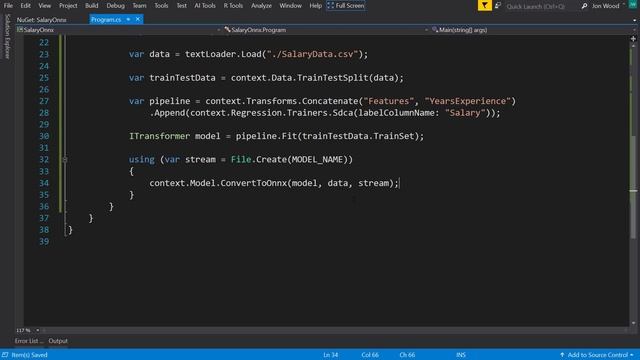This screenshot has height=360, width=640.
Task: Click Add to Source Control button
Action: (597, 355)
